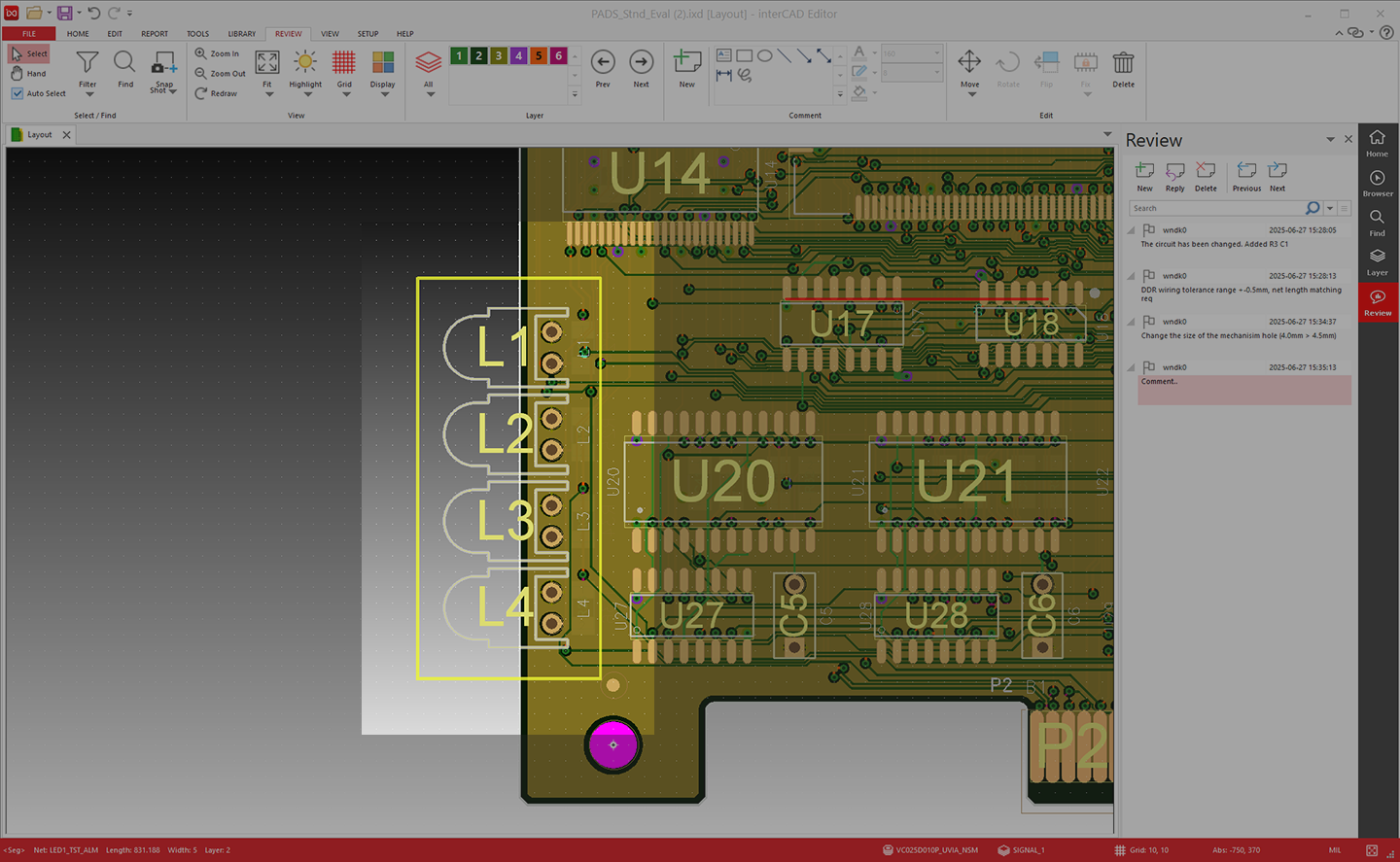This screenshot has height=862, width=1400.
Task: Delete the selected review comment
Action: [x=1206, y=177]
